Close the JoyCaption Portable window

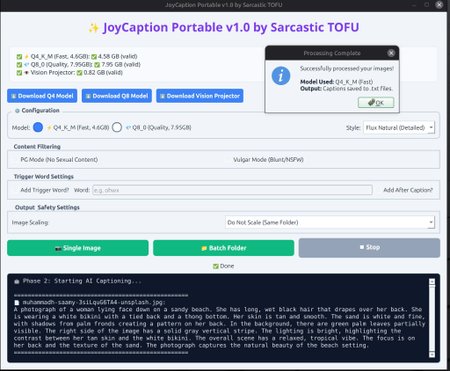pyautogui.click(x=439, y=5)
